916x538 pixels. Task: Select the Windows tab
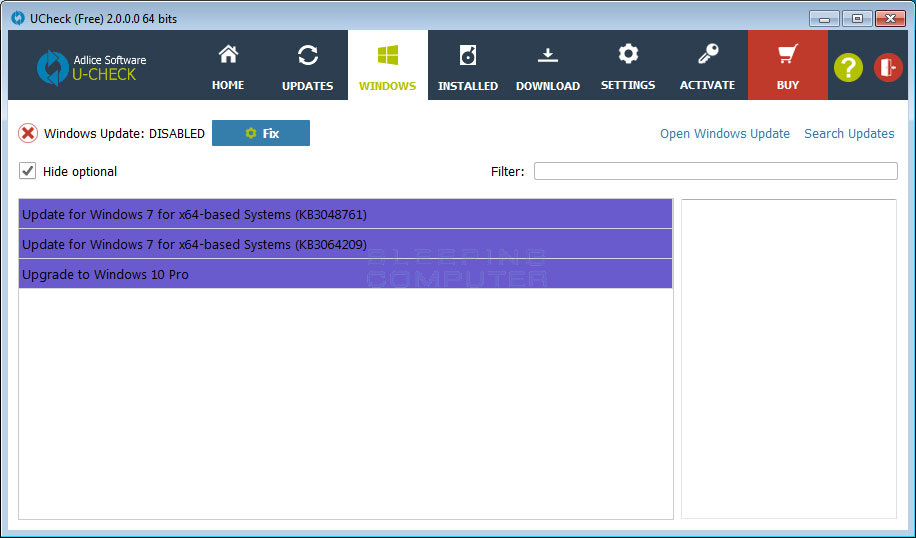coord(388,65)
